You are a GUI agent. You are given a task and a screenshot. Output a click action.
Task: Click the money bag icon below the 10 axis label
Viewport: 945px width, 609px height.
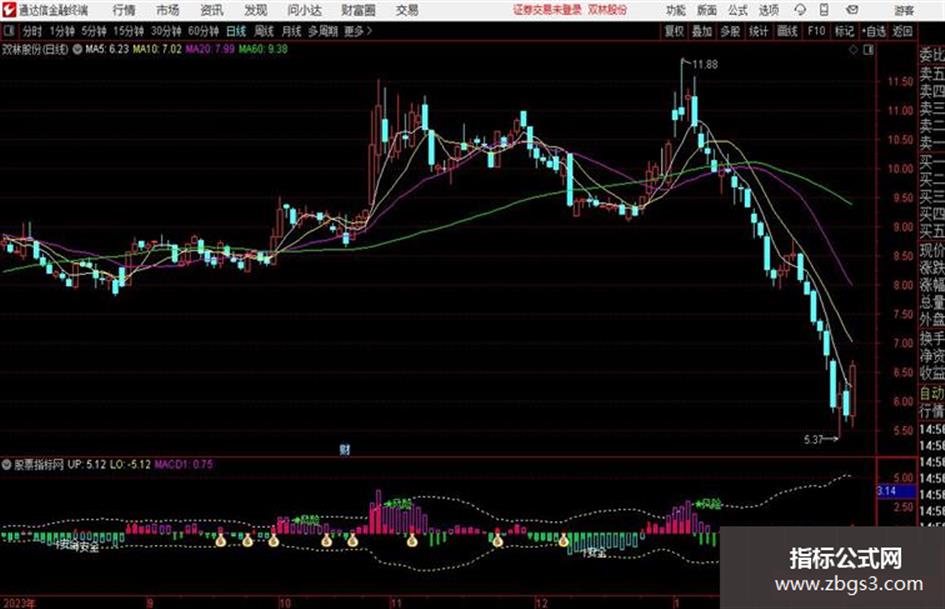tap(274, 540)
